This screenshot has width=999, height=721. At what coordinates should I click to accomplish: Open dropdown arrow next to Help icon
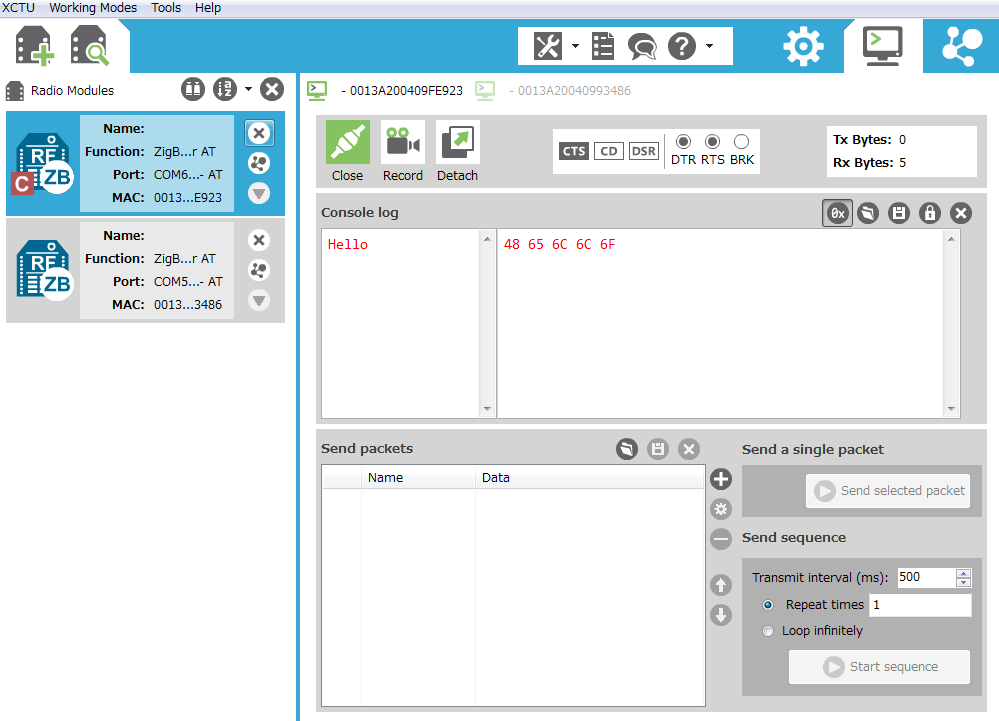[x=709, y=46]
